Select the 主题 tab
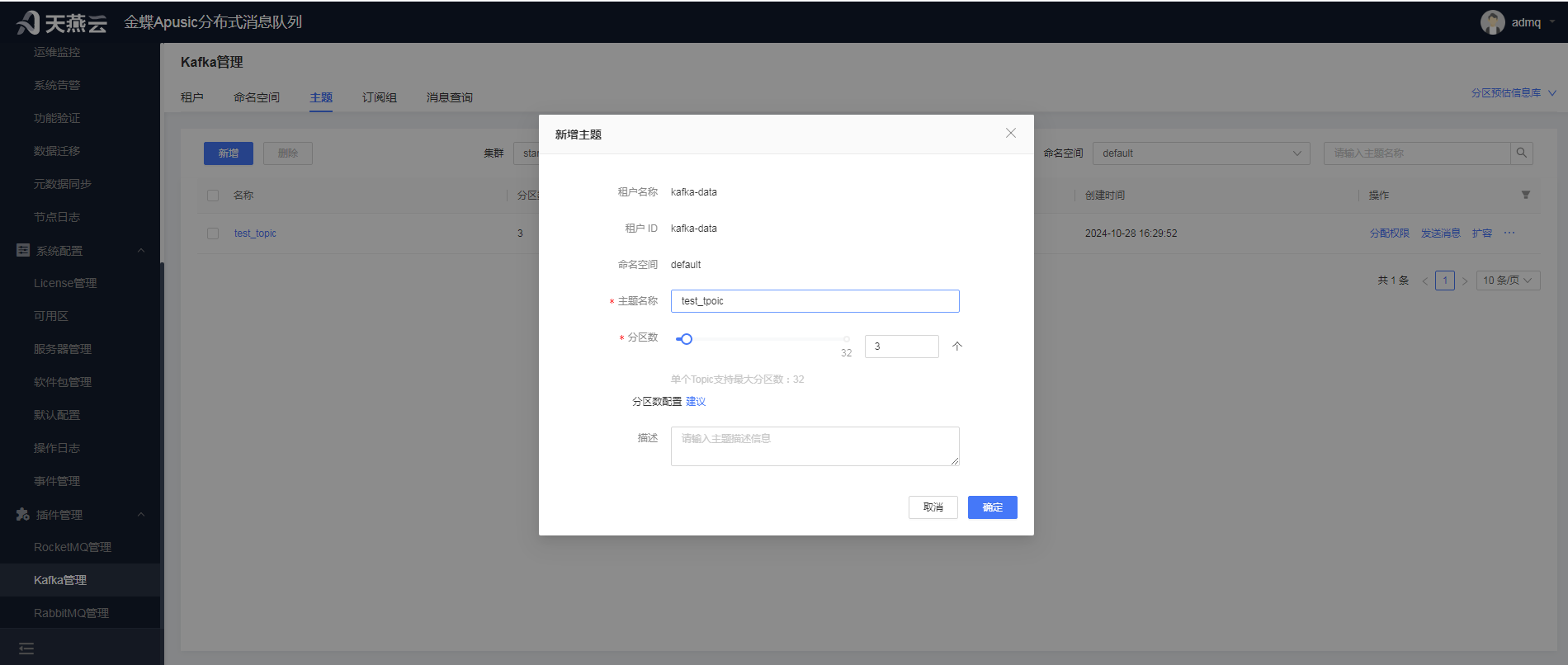The width and height of the screenshot is (1568, 665). pyautogui.click(x=321, y=97)
